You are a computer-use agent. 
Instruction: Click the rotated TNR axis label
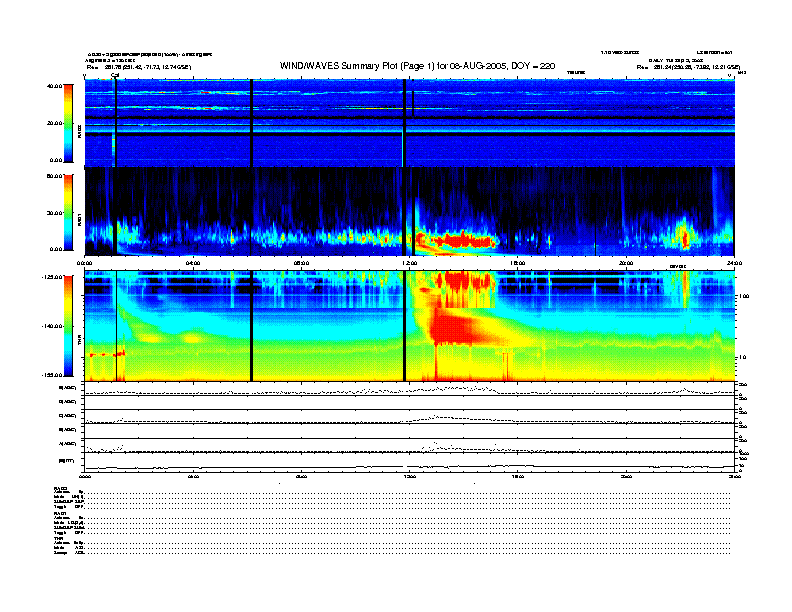[x=79, y=342]
